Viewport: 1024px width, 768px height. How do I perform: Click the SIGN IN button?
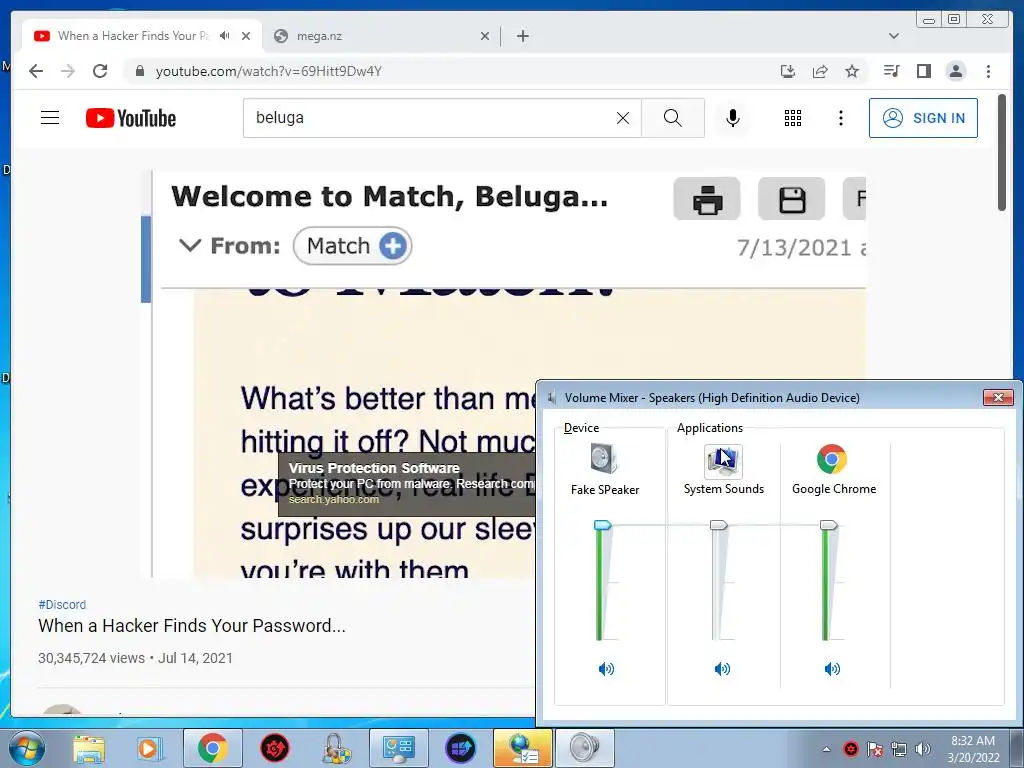(923, 118)
